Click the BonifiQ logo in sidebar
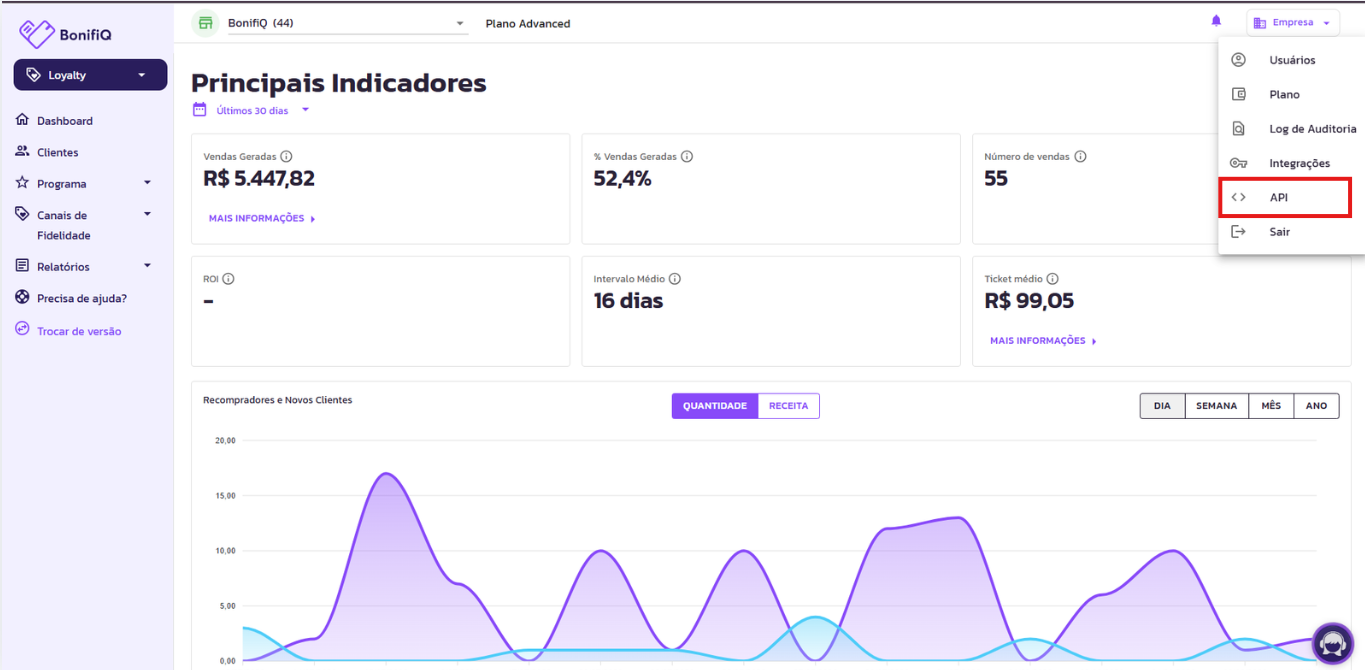Viewport: 1365px width, 670px height. [66, 33]
